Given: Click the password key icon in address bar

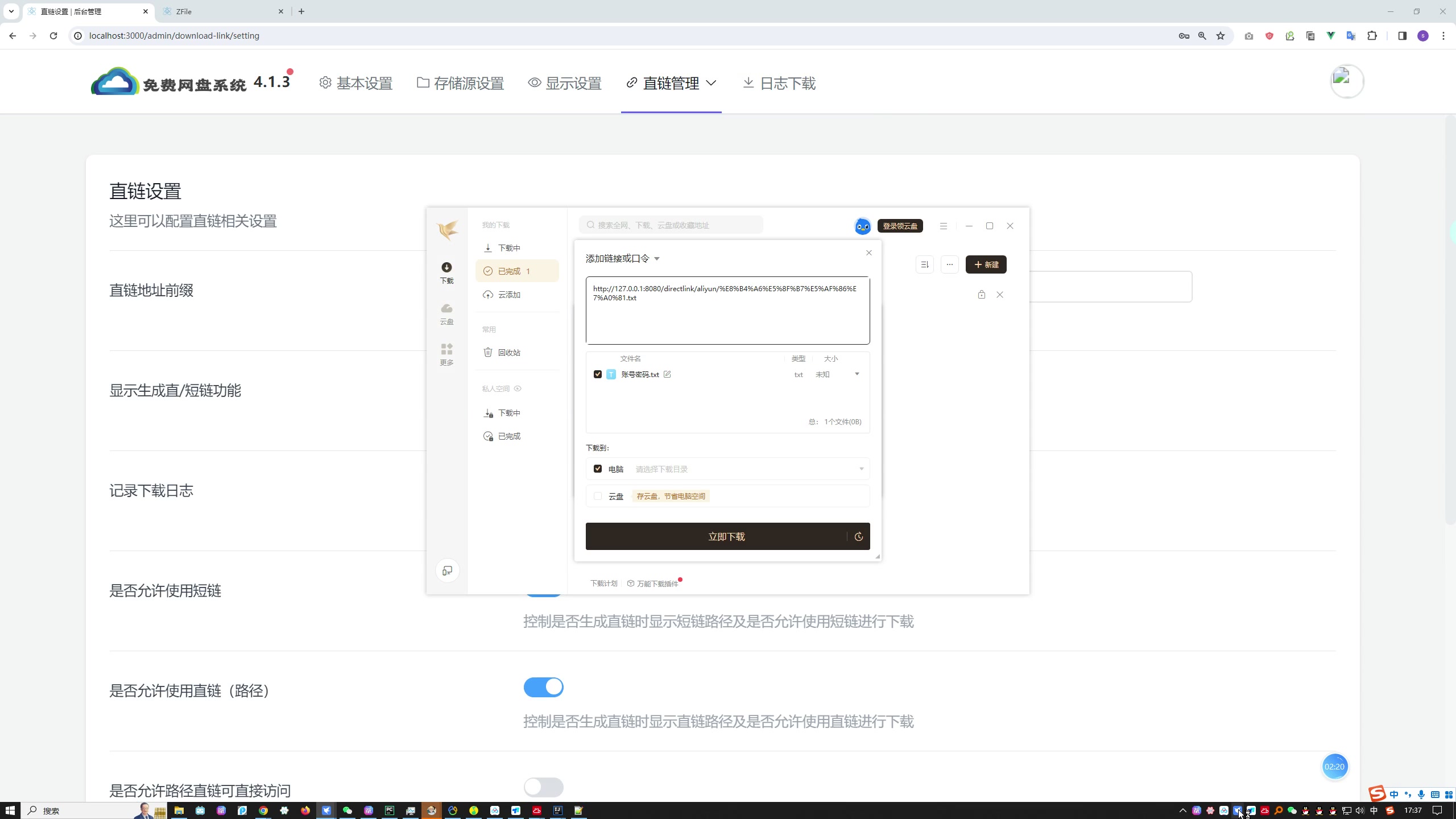Looking at the screenshot, I should pos(1184,36).
